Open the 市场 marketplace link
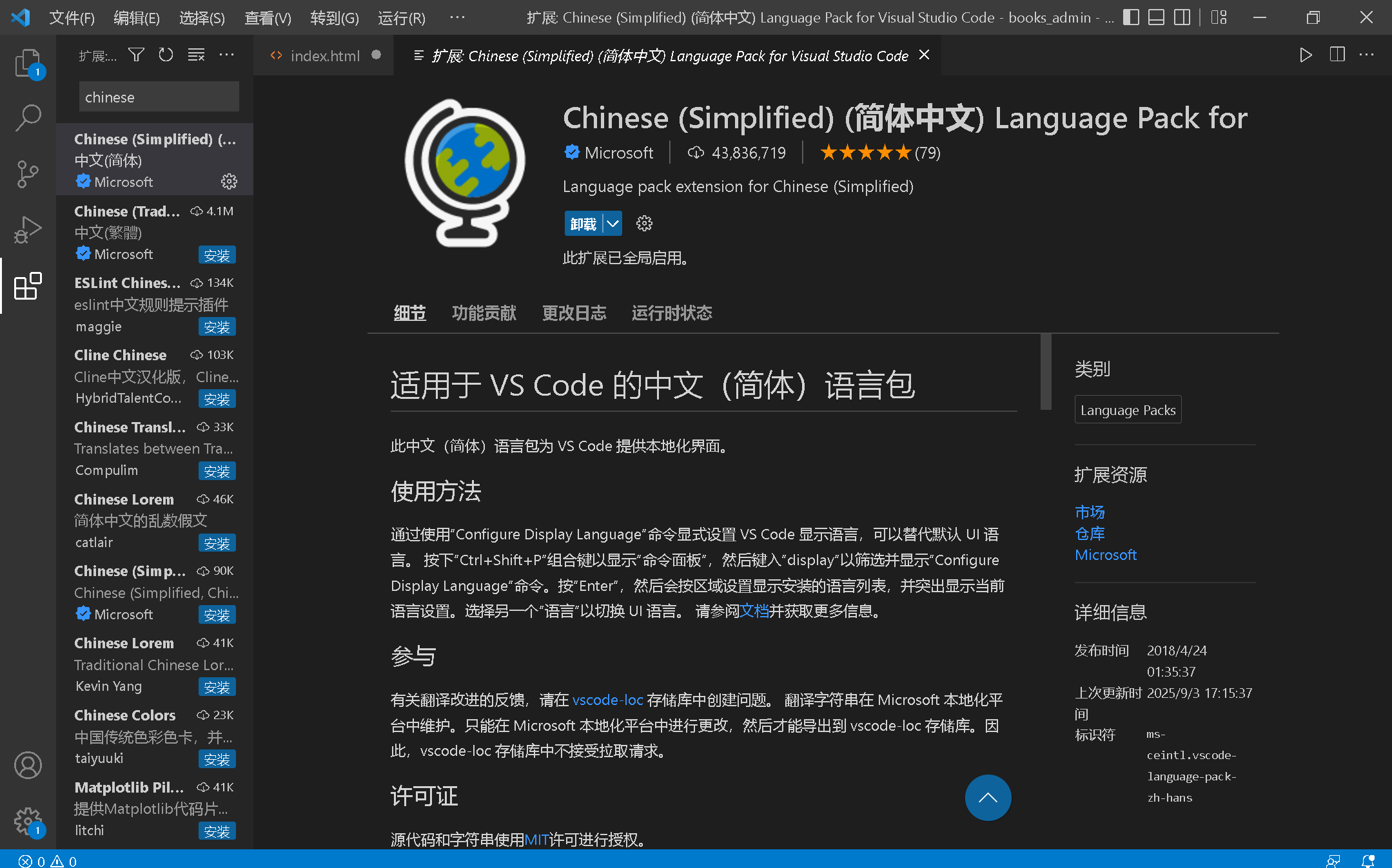1392x868 pixels. pyautogui.click(x=1090, y=512)
